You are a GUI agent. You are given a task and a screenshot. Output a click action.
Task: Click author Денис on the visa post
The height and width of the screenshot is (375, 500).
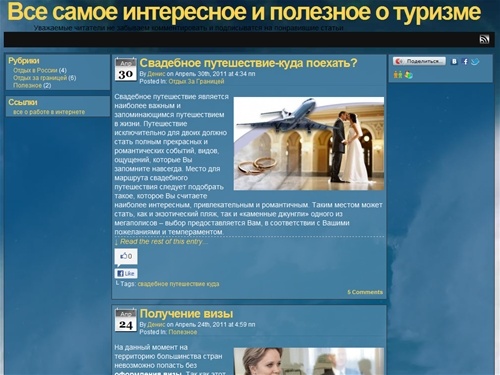tap(156, 325)
